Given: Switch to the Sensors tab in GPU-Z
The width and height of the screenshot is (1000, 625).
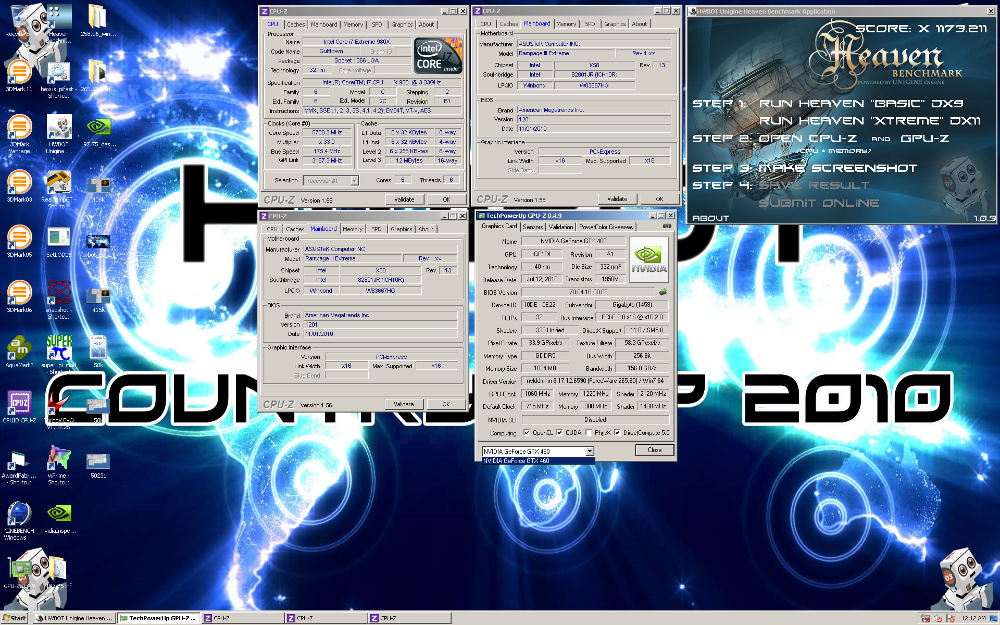Looking at the screenshot, I should click(x=533, y=226).
